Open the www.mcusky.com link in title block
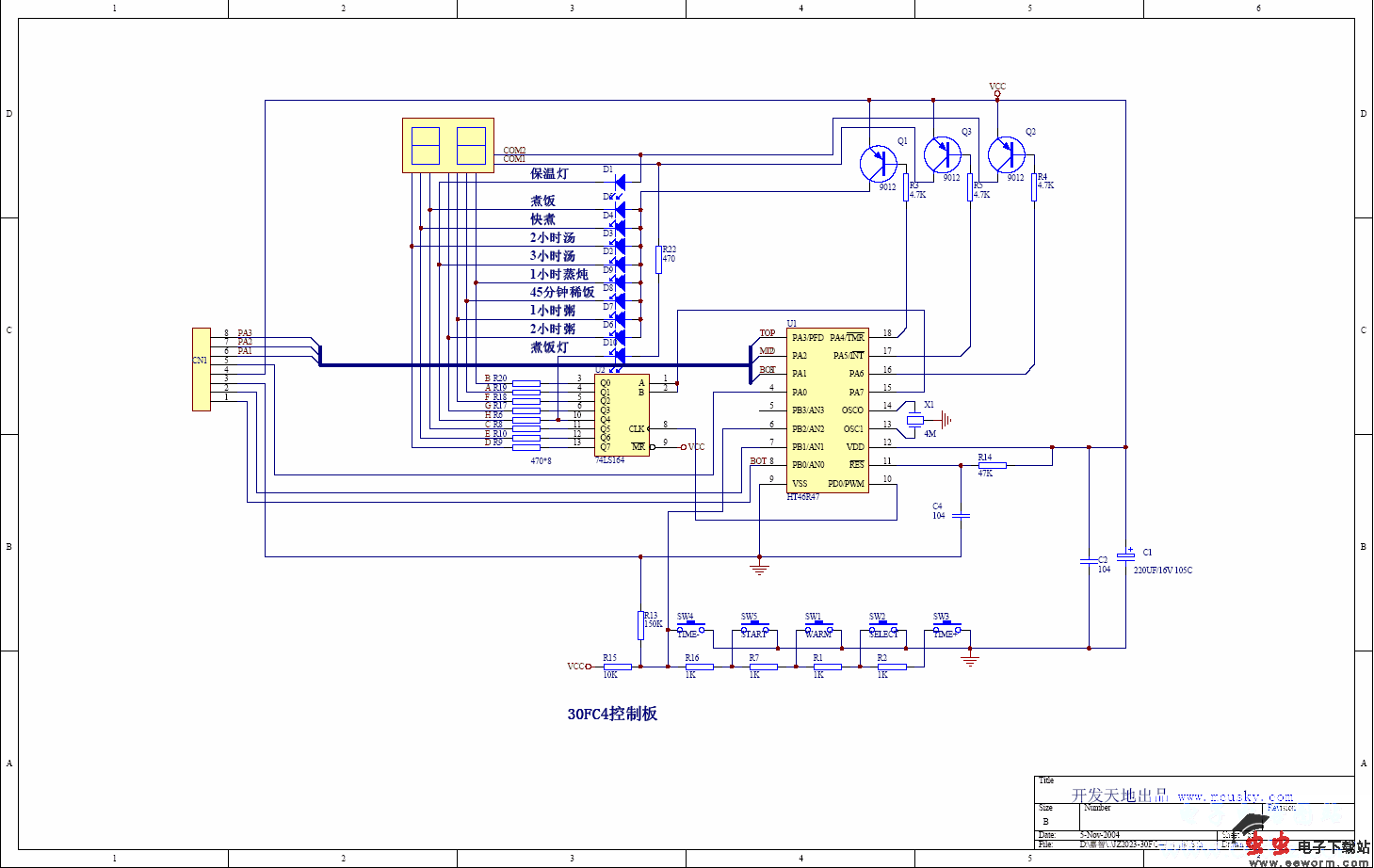Image resolution: width=1374 pixels, height=868 pixels. pos(1235,796)
